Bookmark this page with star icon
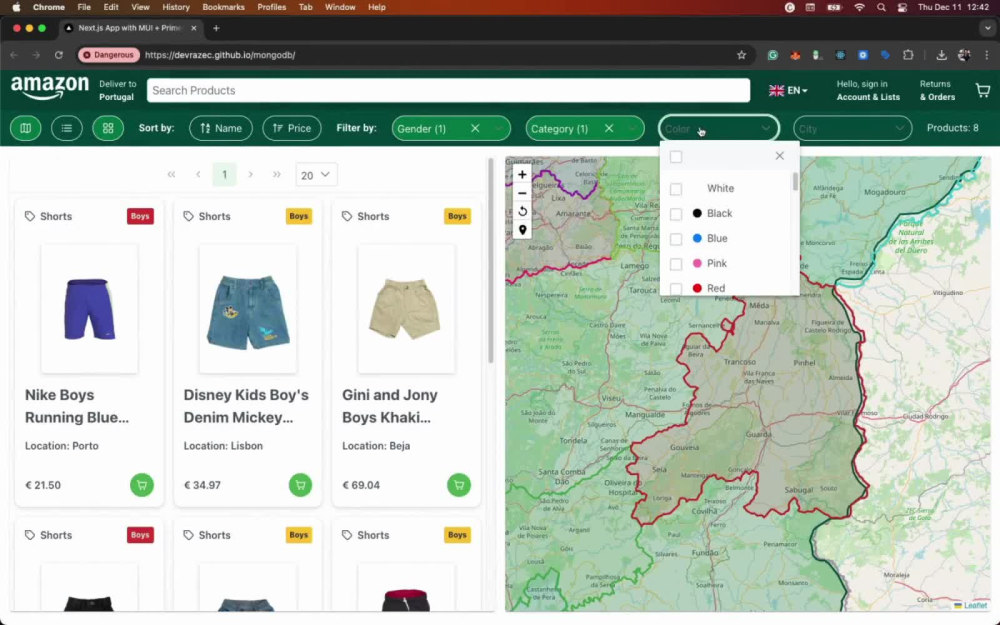Image resolution: width=1000 pixels, height=625 pixels. (741, 55)
